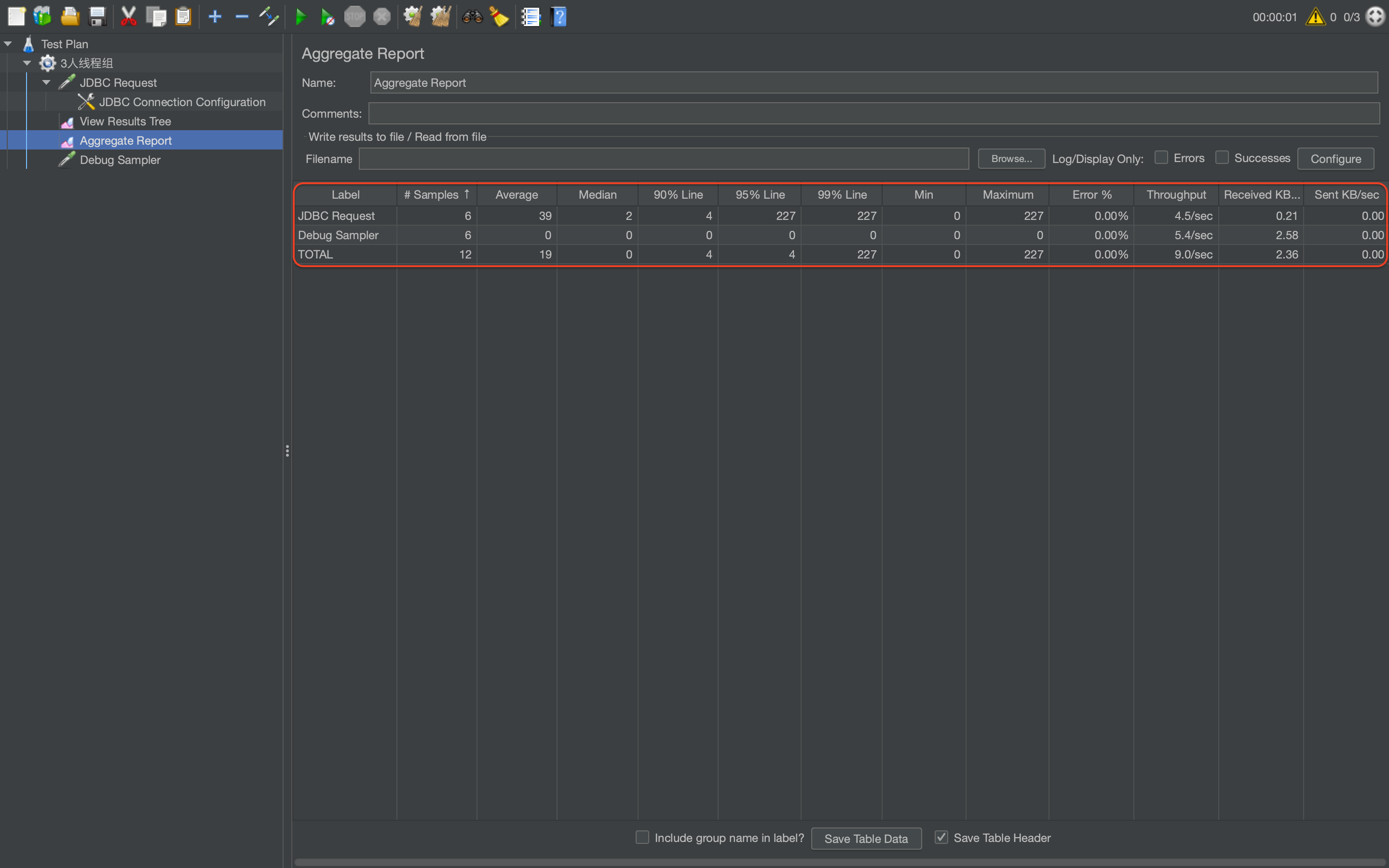Collapse the 3人线程组 thread group
Image resolution: width=1389 pixels, height=868 pixels.
27,63
